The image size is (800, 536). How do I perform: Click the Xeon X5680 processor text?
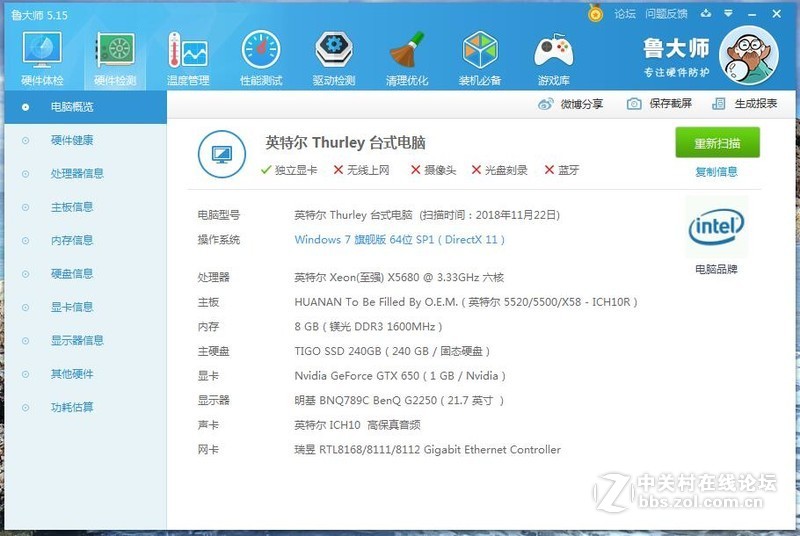399,277
